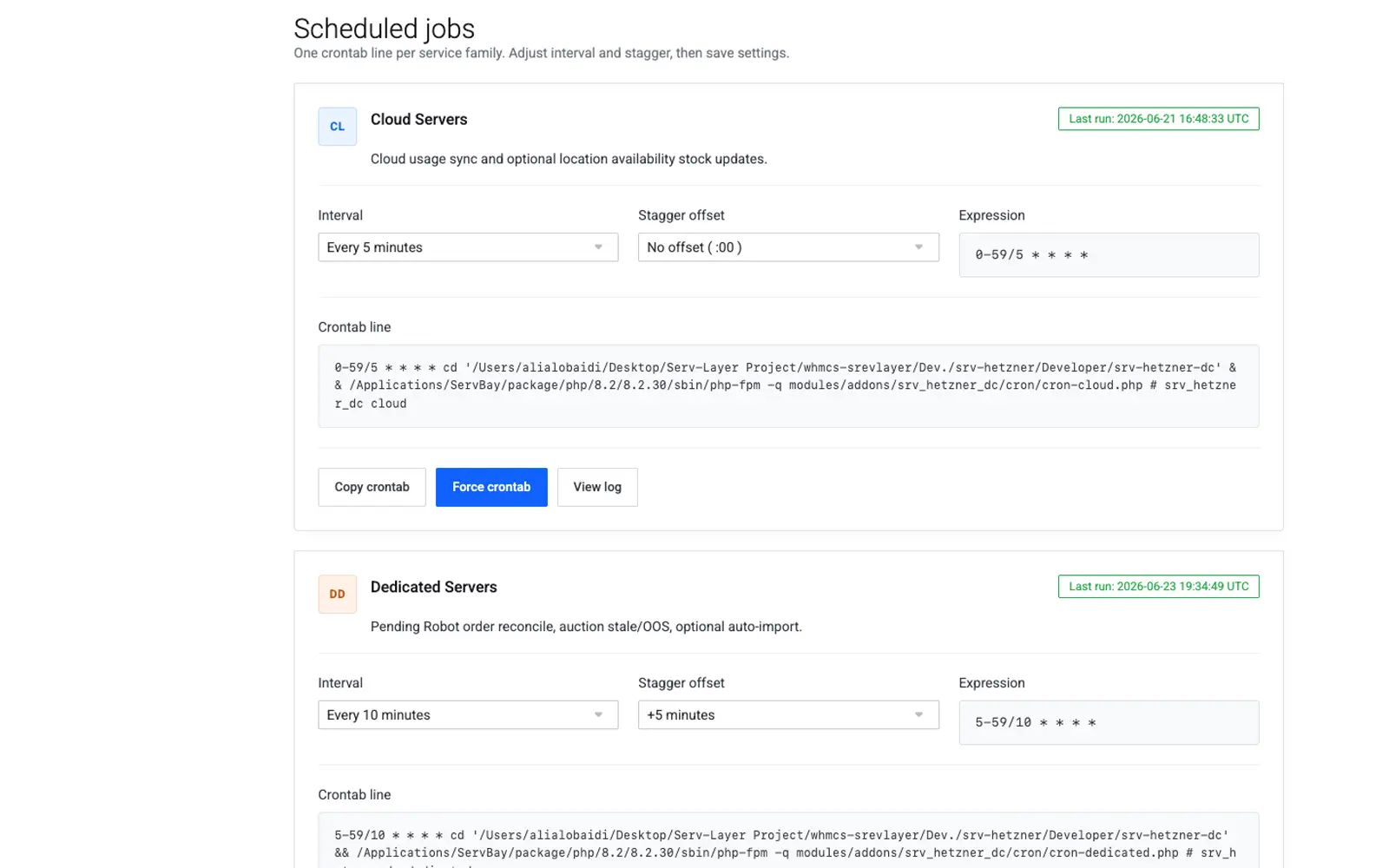Viewport: 1389px width, 868px height.
Task: Open Dedicated Servers Interval 'Every 10 minutes' dropdown
Action: (468, 715)
